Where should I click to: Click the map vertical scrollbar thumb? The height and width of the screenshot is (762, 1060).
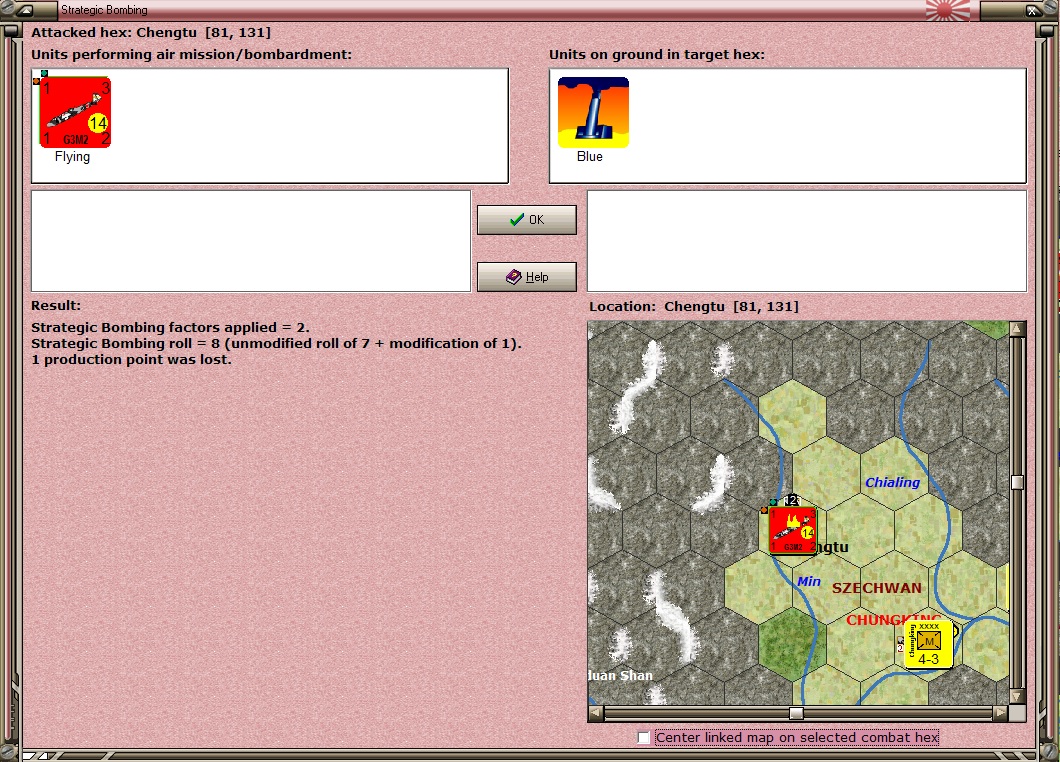tap(1017, 482)
